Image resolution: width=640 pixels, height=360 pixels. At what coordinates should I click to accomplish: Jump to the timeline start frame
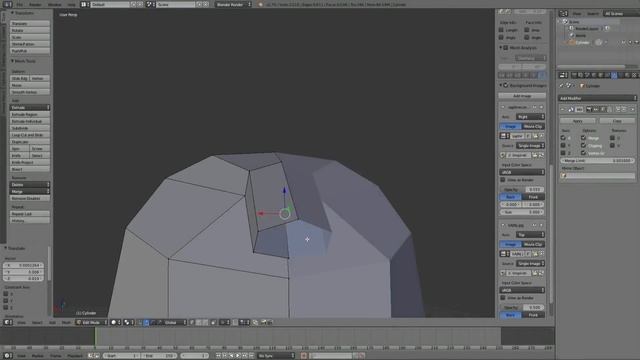click(218, 356)
